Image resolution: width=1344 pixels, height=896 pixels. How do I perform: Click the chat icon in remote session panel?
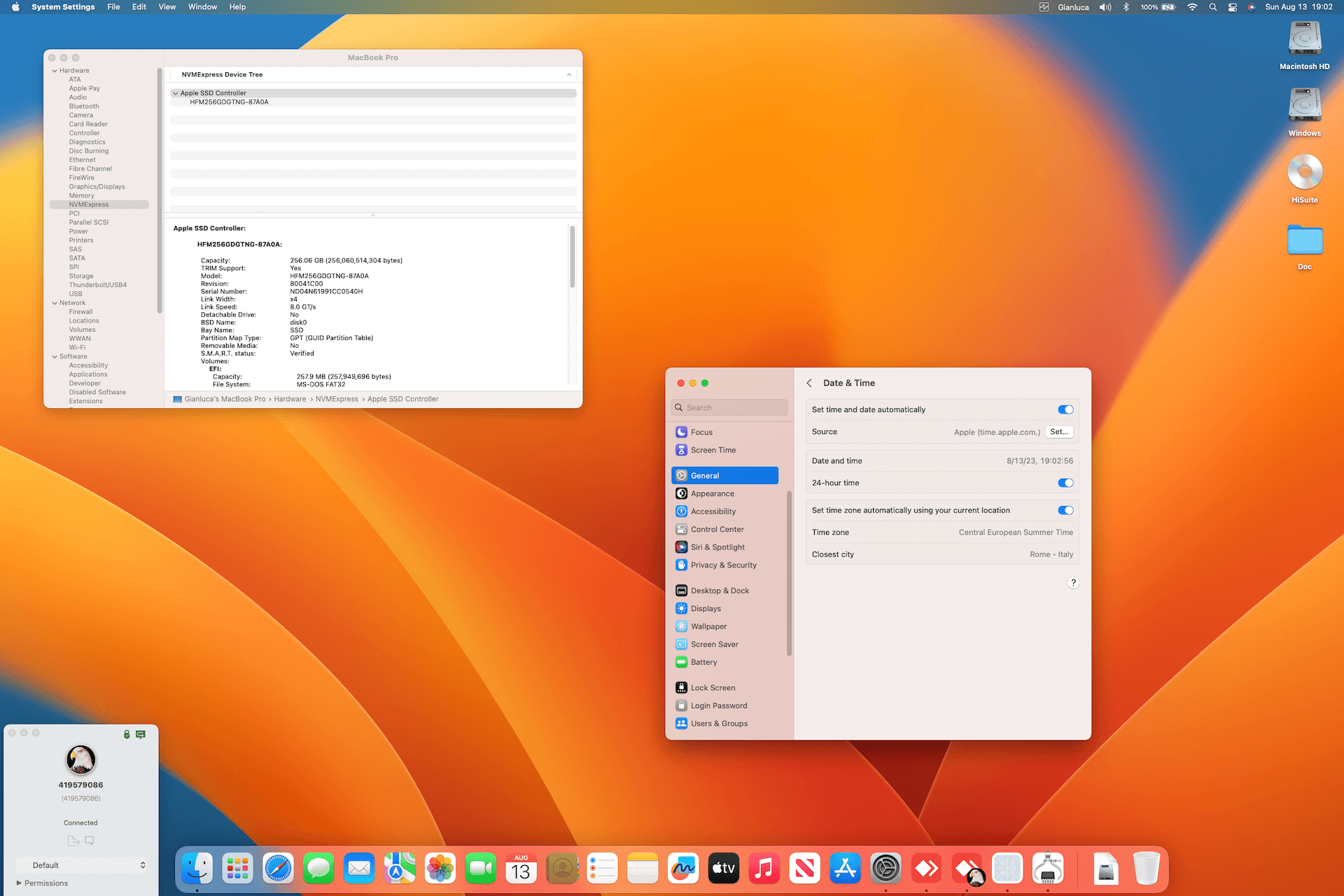[90, 840]
